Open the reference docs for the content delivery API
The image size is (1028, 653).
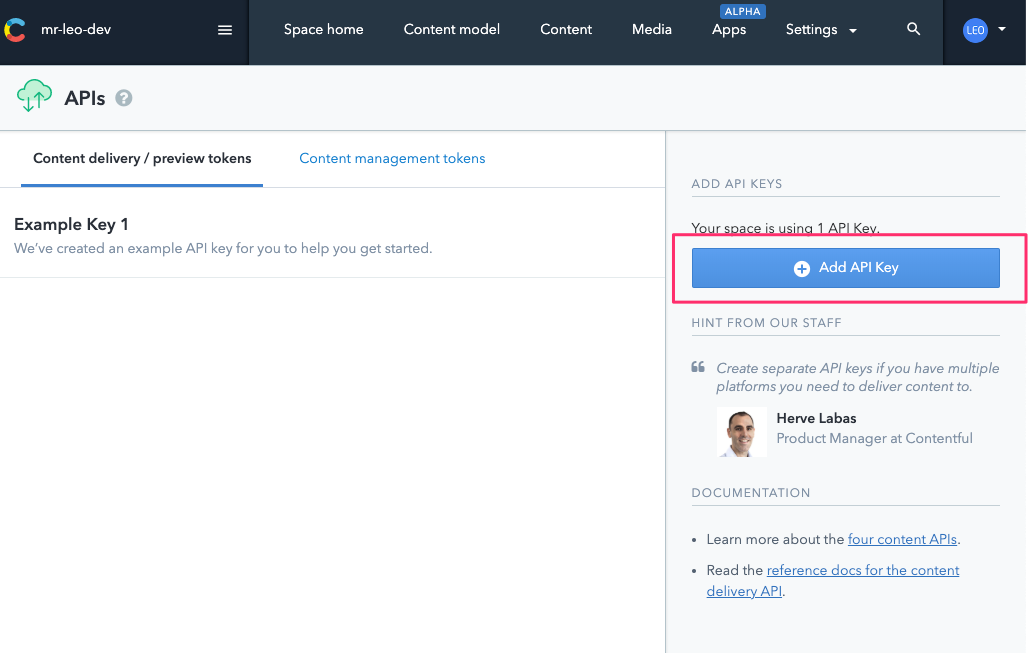862,570
